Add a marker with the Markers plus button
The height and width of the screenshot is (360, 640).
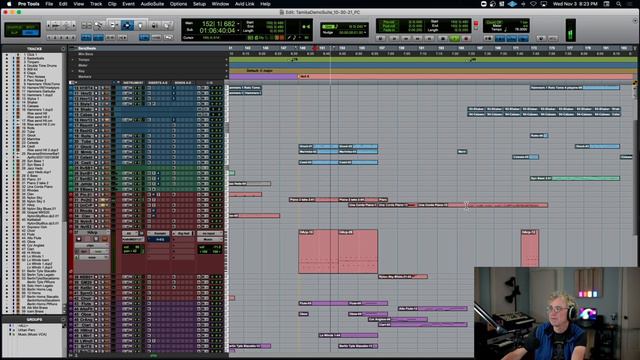tap(227, 77)
